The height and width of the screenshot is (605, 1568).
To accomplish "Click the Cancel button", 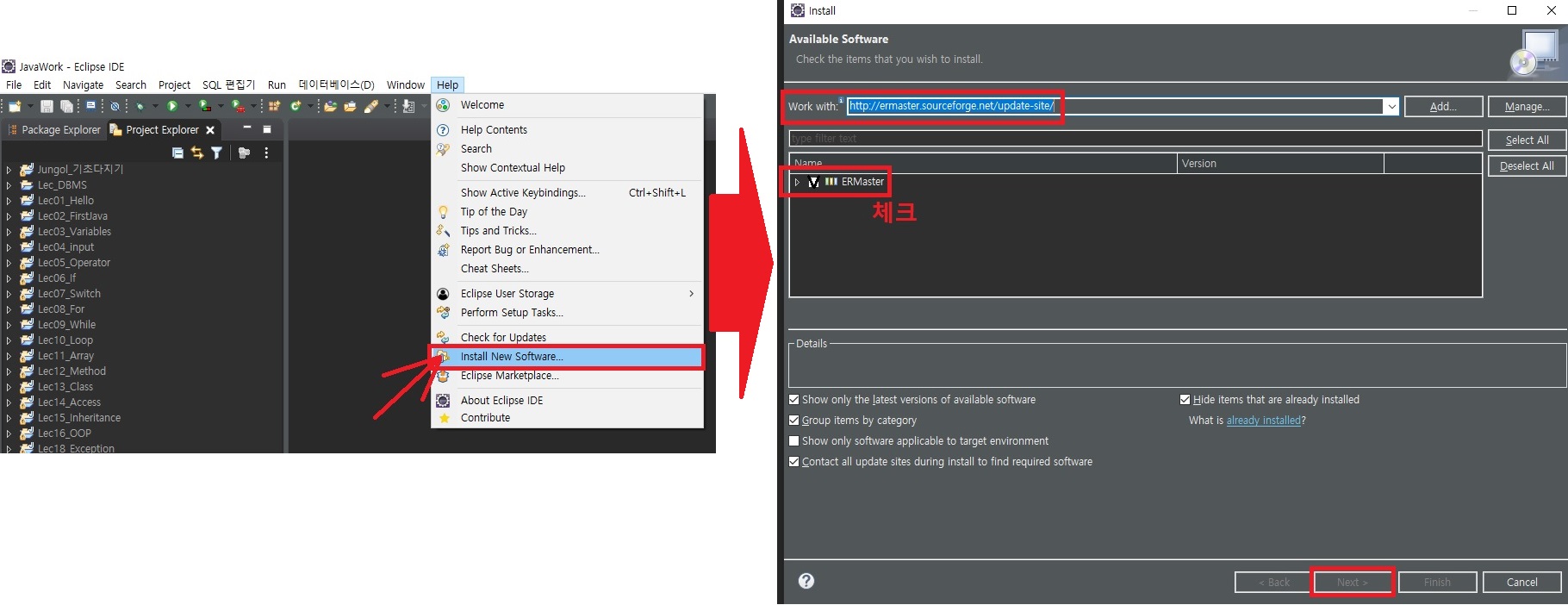I will [1521, 583].
